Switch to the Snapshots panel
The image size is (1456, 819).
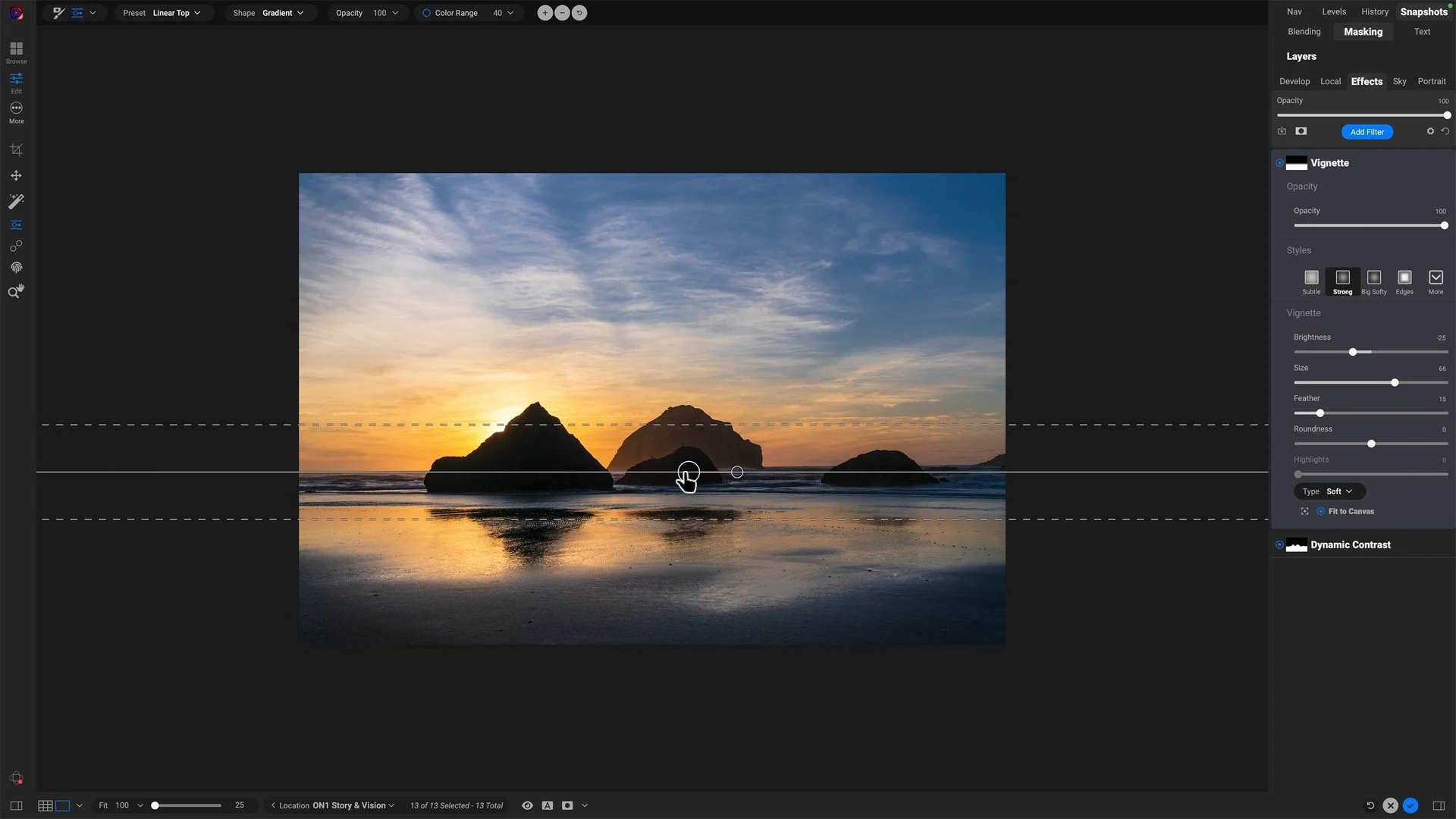[x=1423, y=11]
